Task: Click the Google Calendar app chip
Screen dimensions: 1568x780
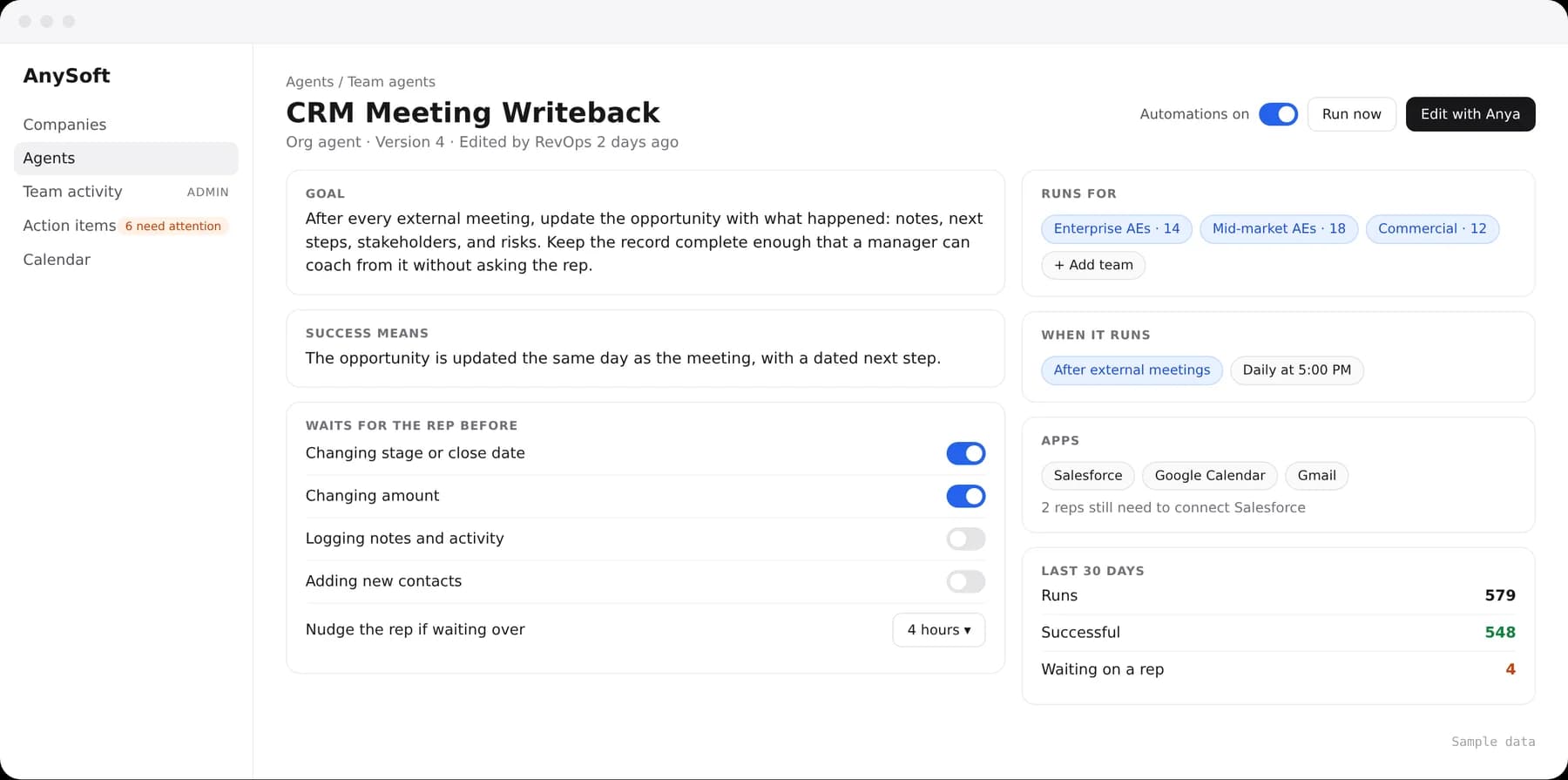Action: click(1210, 476)
